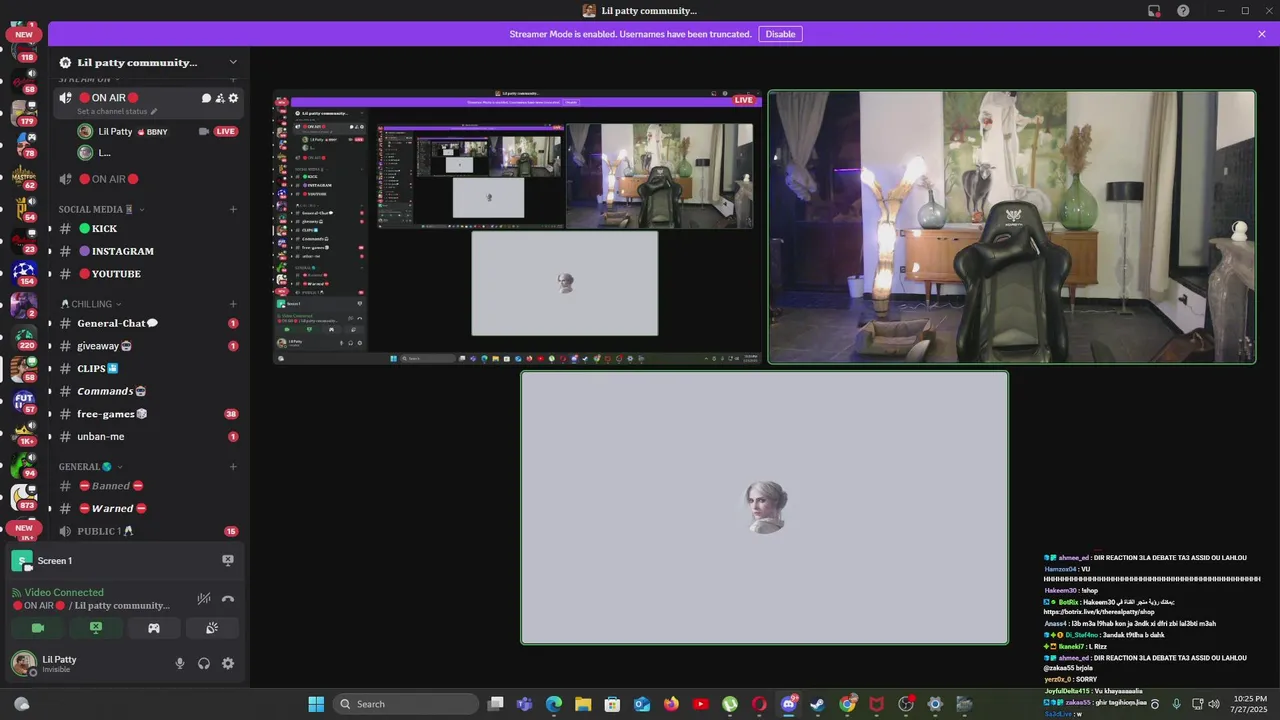Open the General-Chat channel
Screen dimensions: 1280x720
pyautogui.click(x=148, y=323)
